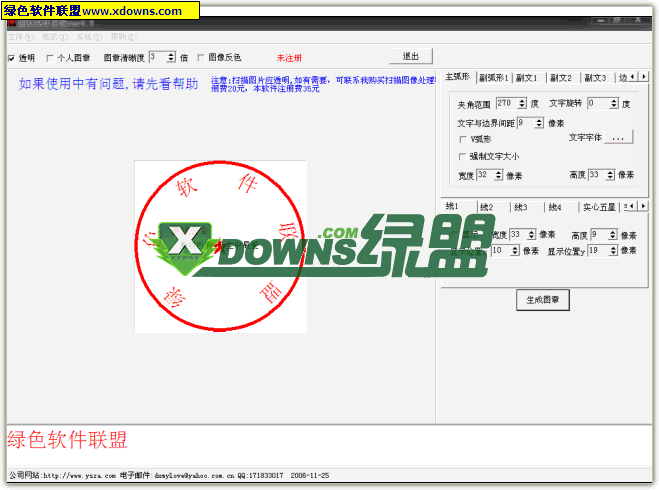Click the red stamp preview image
The image size is (659, 490).
220,246
